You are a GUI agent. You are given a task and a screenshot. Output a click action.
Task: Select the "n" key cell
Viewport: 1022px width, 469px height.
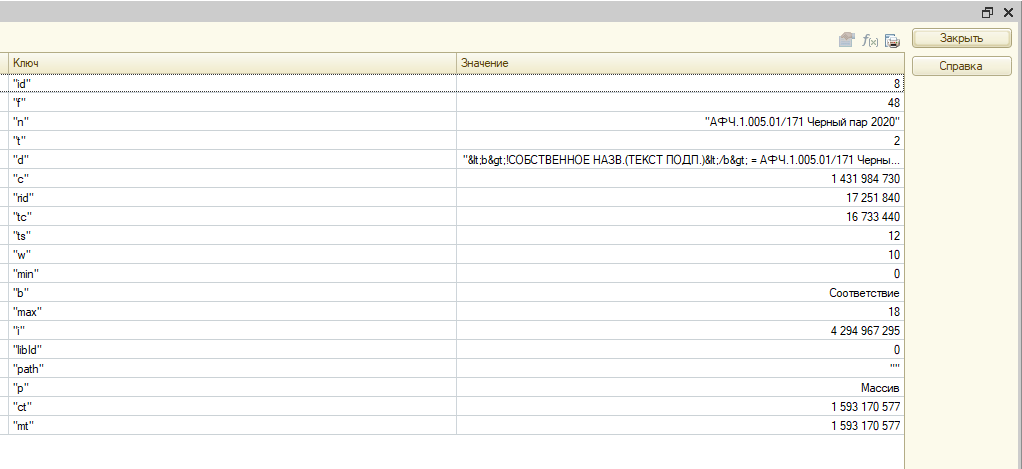[230, 121]
